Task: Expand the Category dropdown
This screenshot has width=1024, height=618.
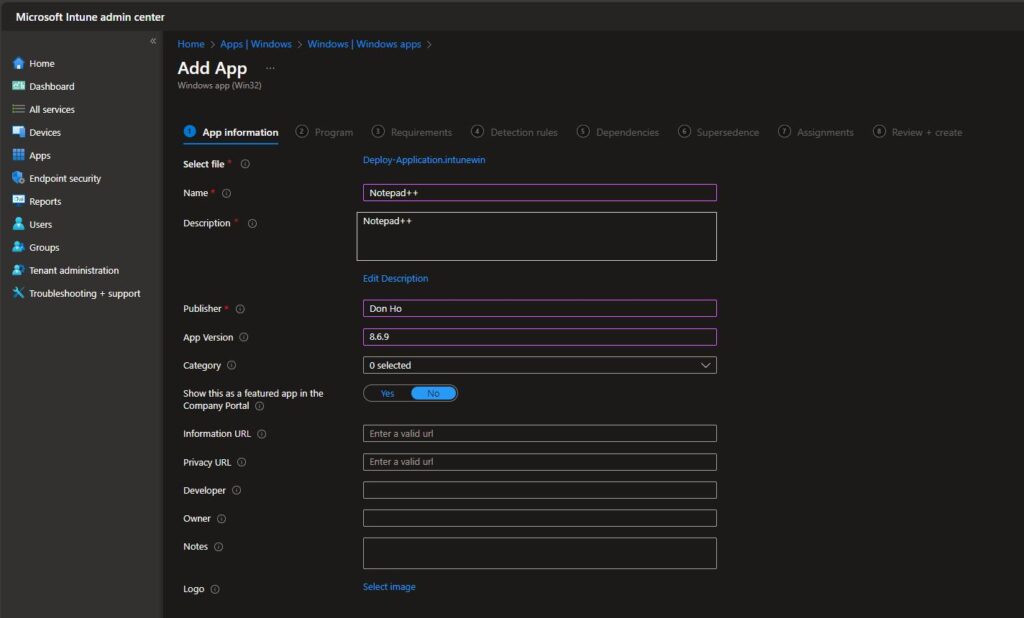Action: pyautogui.click(x=539, y=365)
